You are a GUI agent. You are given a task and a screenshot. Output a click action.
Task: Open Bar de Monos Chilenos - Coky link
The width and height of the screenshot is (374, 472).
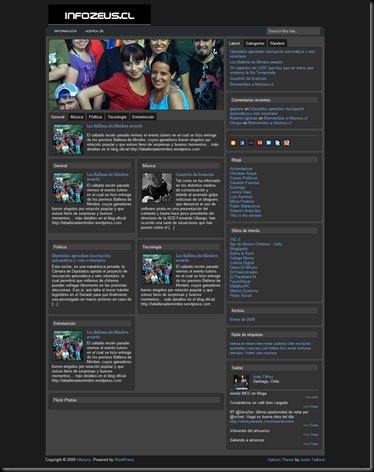tap(256, 244)
